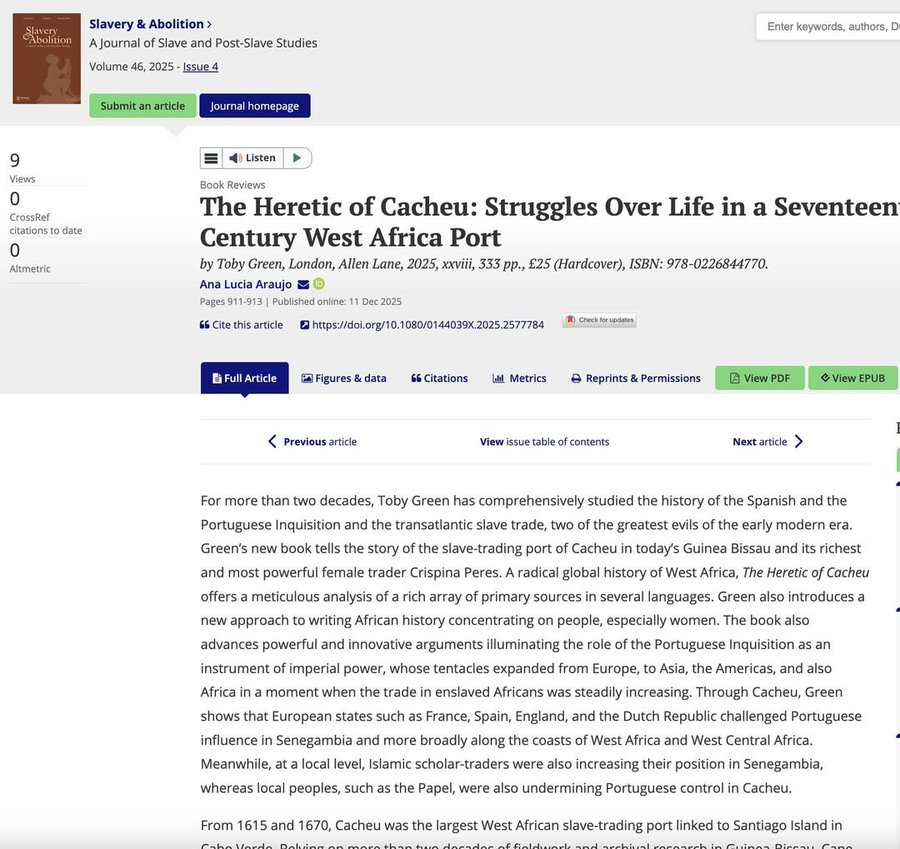
Task: Click the author email envelope icon
Action: 304,285
